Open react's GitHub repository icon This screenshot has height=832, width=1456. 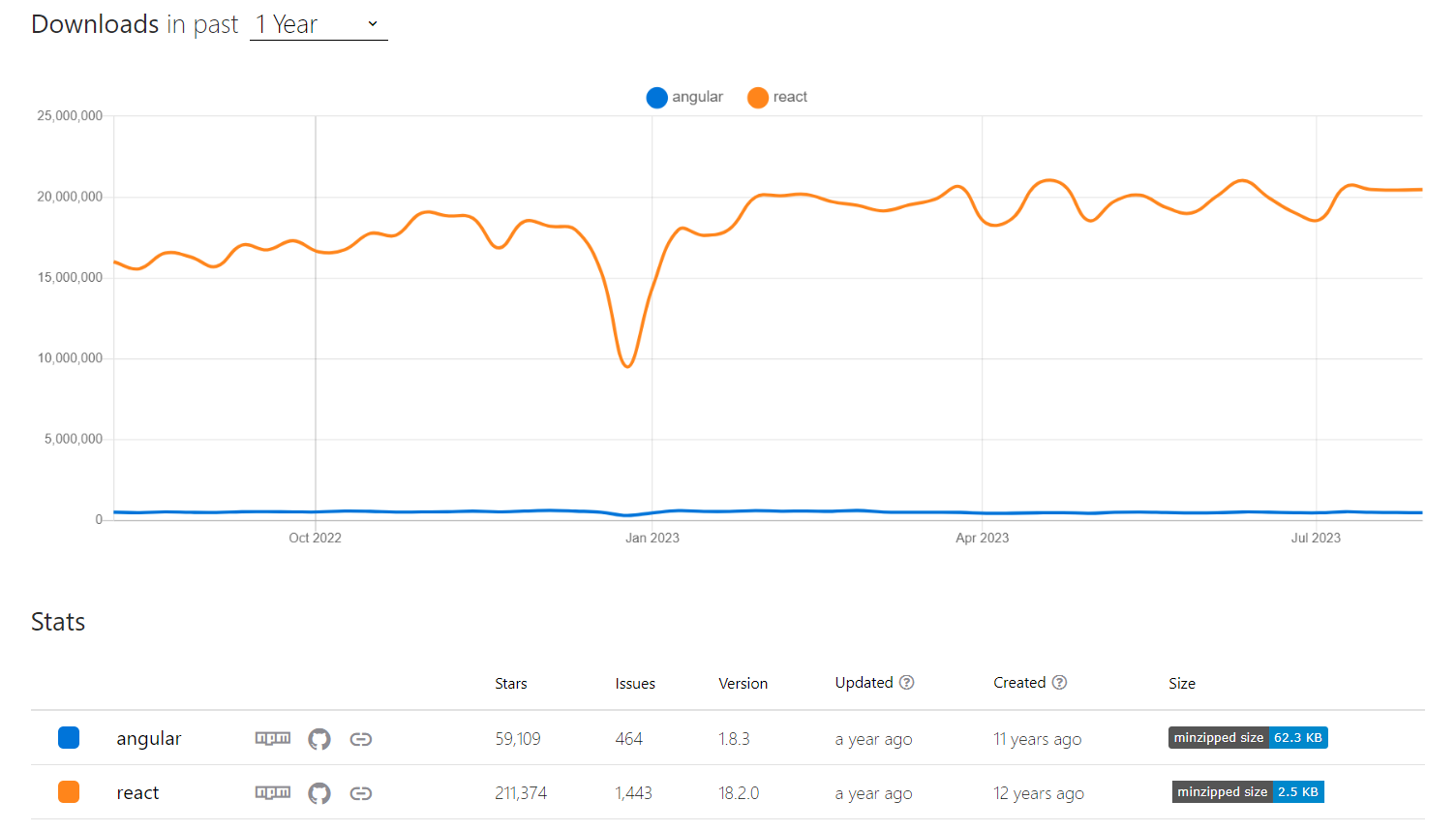pyautogui.click(x=318, y=792)
